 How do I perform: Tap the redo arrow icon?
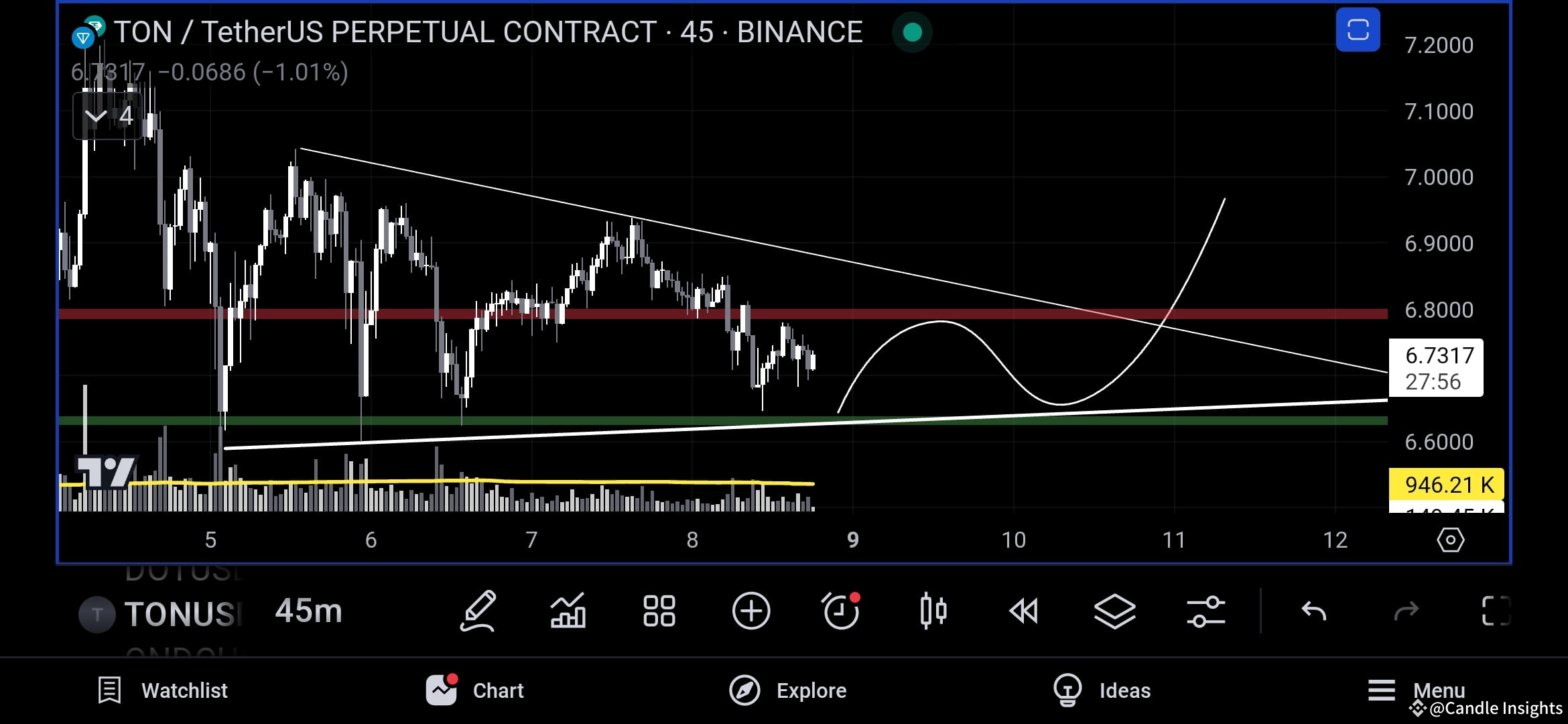point(1406,611)
